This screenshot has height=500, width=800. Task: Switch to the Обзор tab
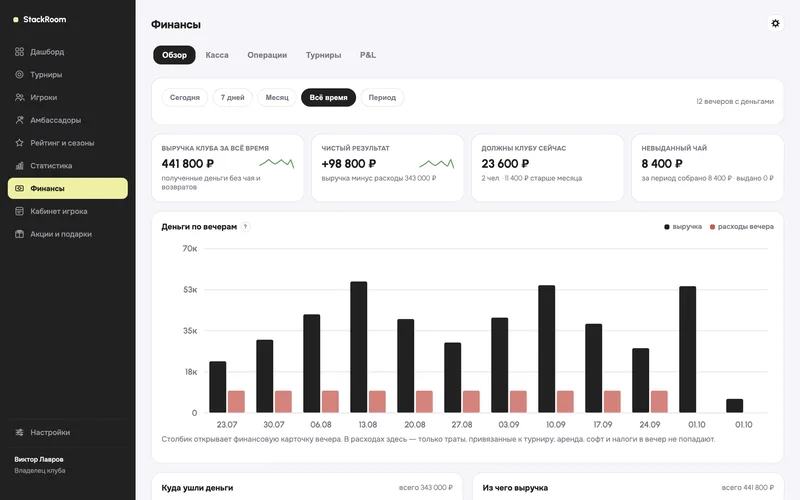point(174,55)
